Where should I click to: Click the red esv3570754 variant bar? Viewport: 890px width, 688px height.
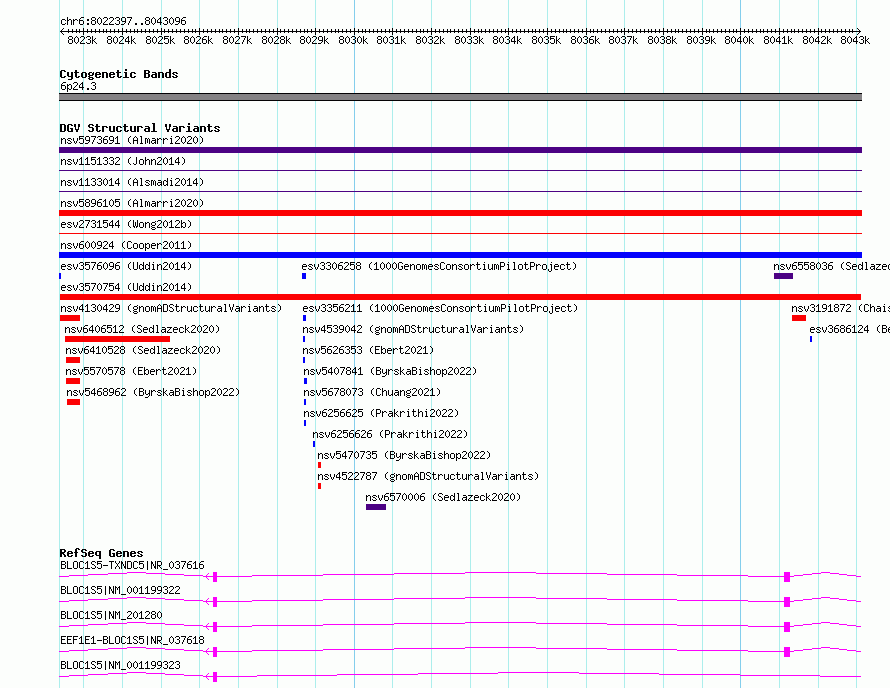click(x=460, y=297)
